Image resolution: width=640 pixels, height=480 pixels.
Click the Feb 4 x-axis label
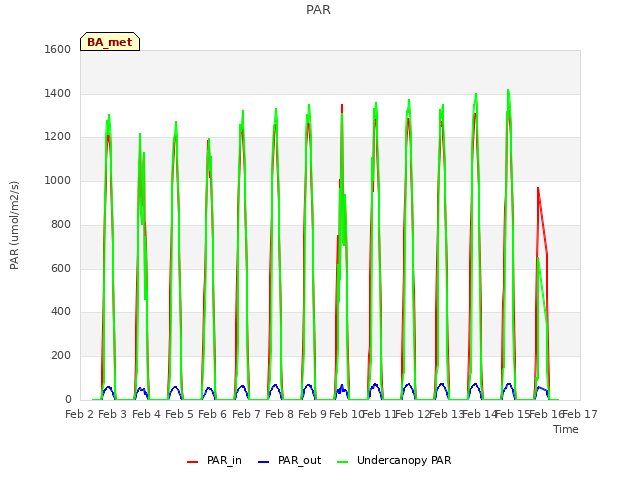[146, 414]
